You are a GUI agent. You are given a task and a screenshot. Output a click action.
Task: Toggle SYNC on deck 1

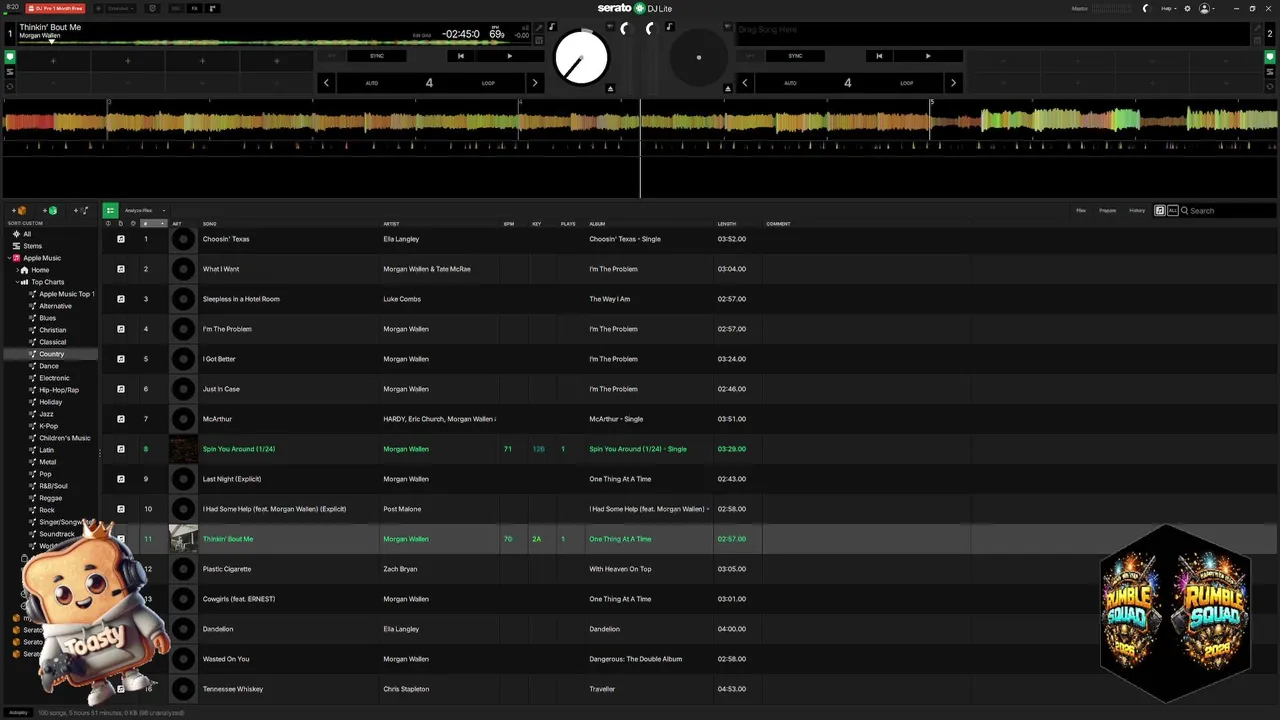[377, 56]
